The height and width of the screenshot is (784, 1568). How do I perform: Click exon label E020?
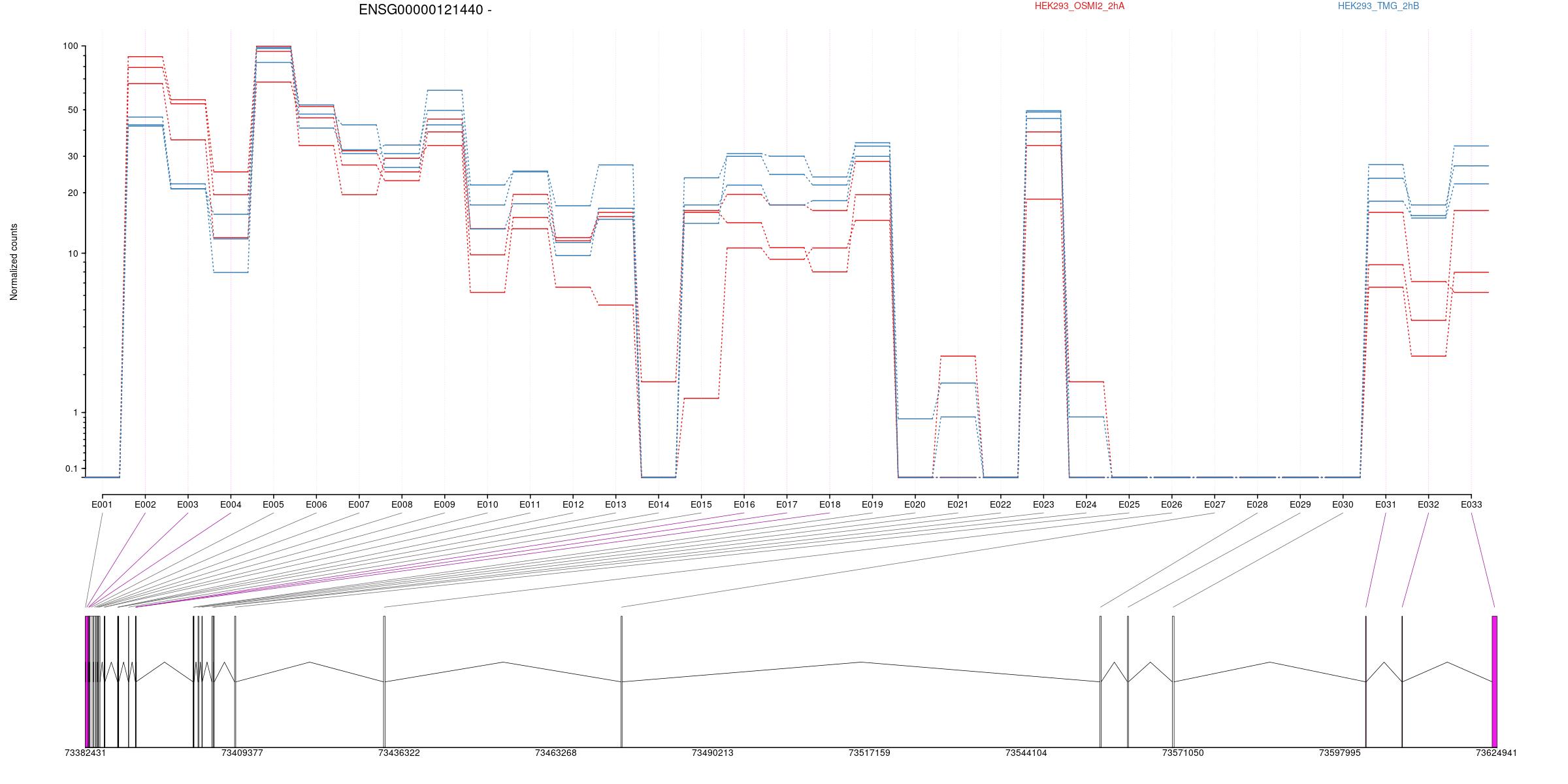pyautogui.click(x=915, y=504)
